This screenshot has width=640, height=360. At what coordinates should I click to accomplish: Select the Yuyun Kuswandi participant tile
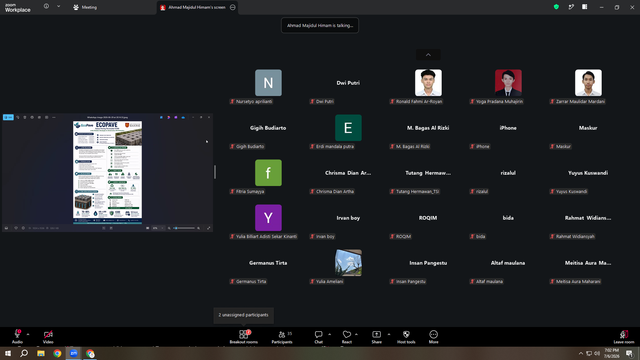pyautogui.click(x=588, y=173)
